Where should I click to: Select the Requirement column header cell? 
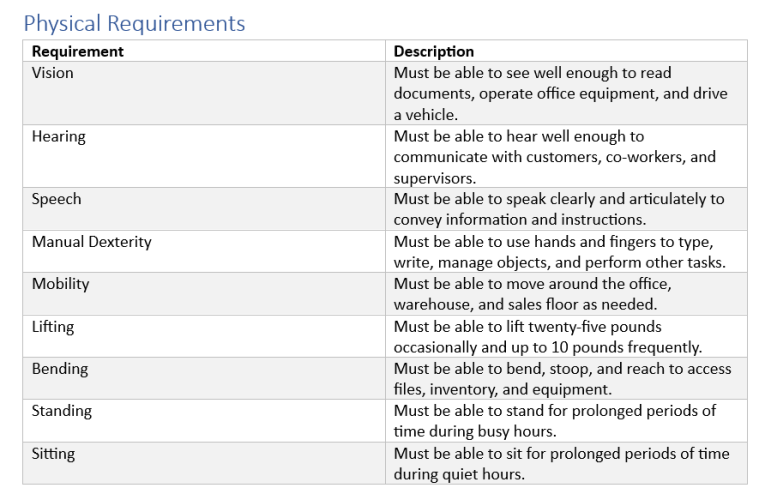point(204,51)
